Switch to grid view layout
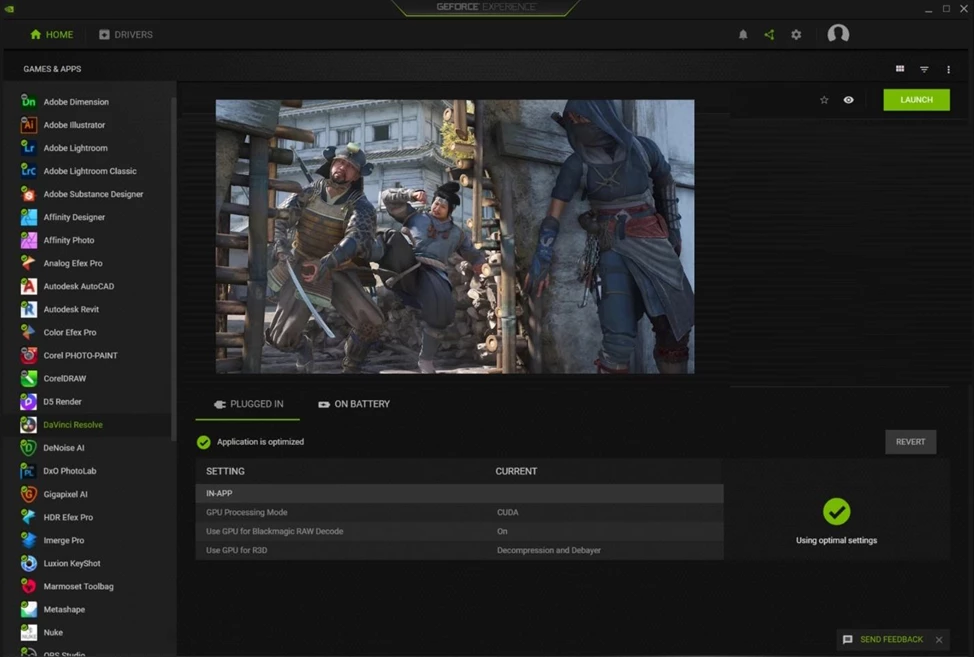 pyautogui.click(x=899, y=69)
